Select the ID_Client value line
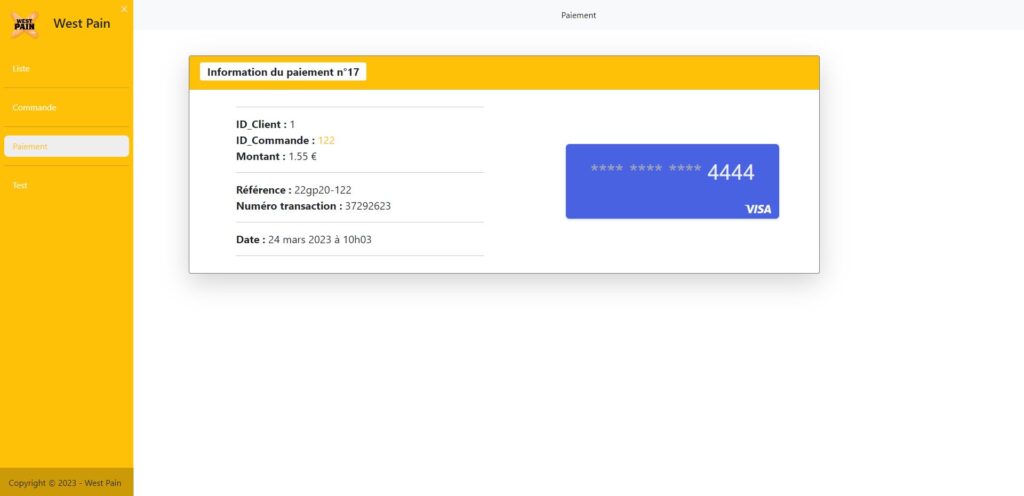Viewport: 1024px width, 496px height. (266, 124)
